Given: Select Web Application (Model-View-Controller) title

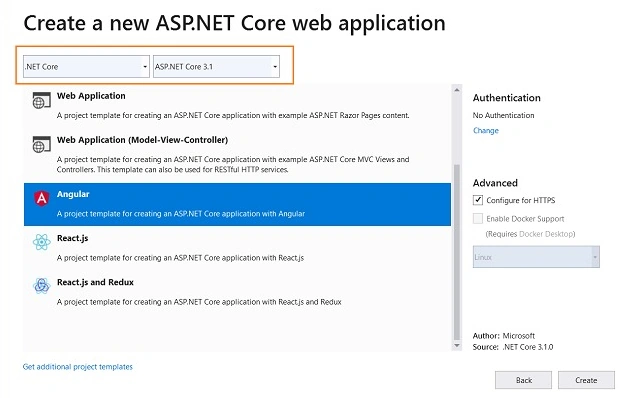Looking at the screenshot, I should pos(143,140).
